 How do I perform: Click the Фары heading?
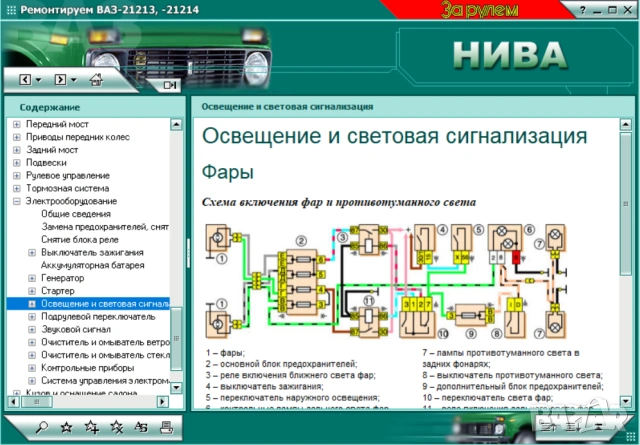point(228,172)
